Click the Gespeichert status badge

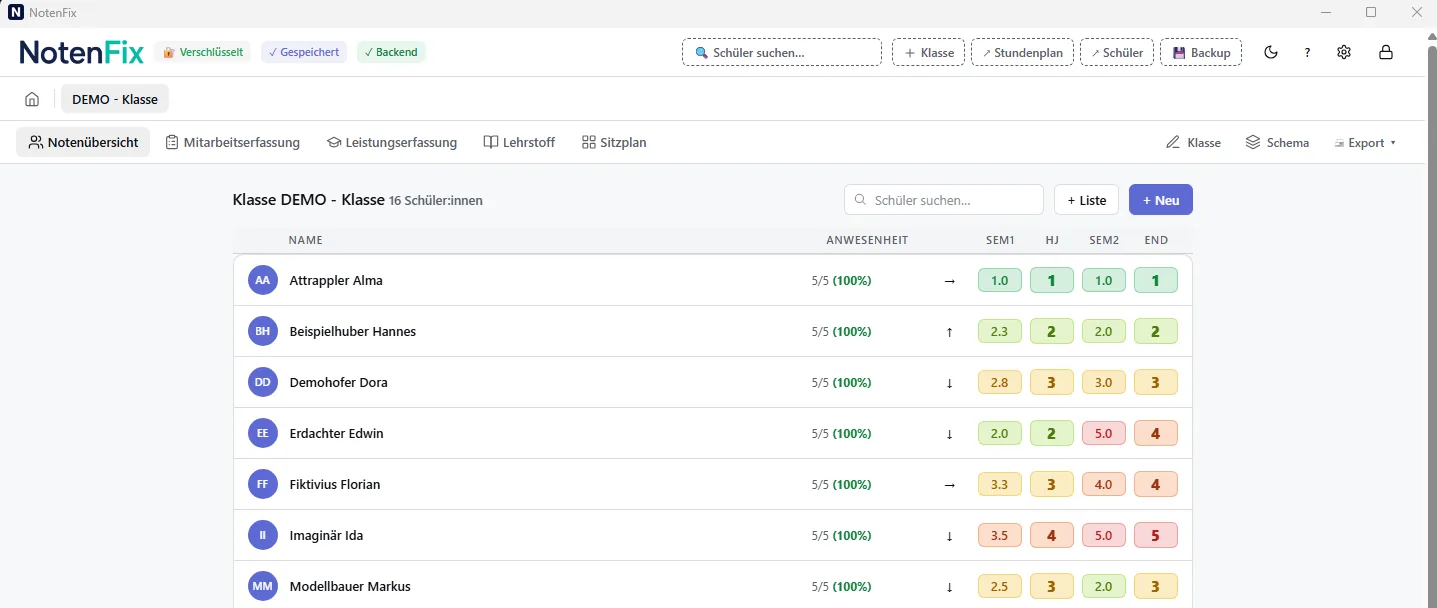pyautogui.click(x=304, y=52)
